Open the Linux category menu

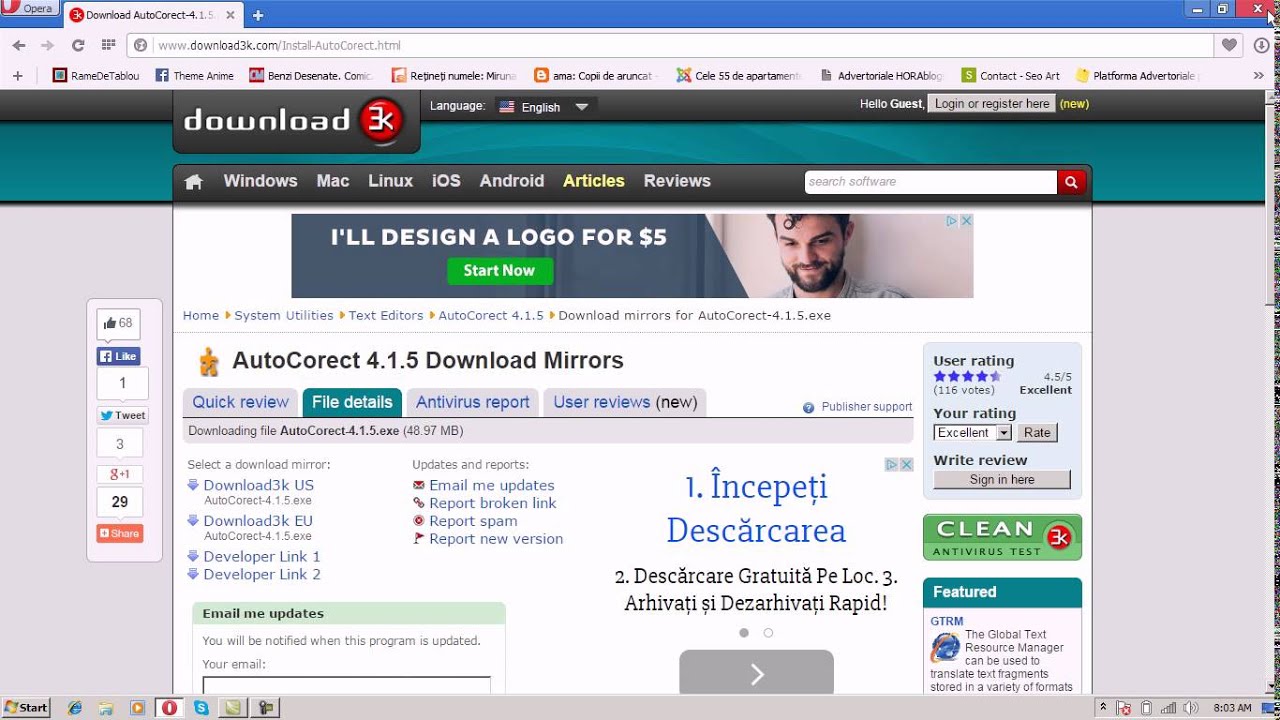point(390,181)
